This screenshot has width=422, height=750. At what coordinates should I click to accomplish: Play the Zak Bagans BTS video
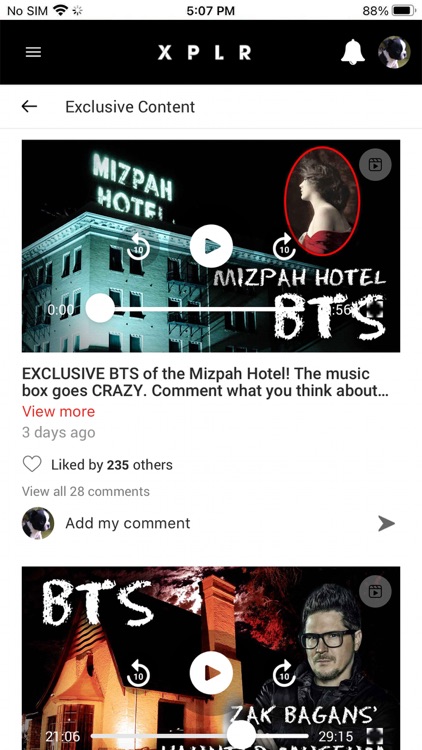coord(211,673)
